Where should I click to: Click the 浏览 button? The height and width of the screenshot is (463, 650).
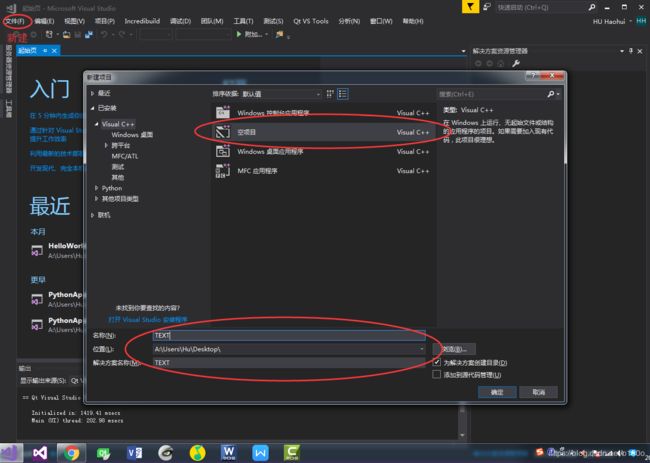click(454, 349)
